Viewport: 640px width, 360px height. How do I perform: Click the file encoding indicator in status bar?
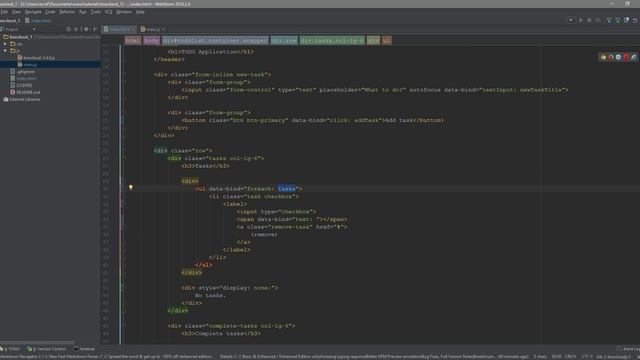coord(587,357)
